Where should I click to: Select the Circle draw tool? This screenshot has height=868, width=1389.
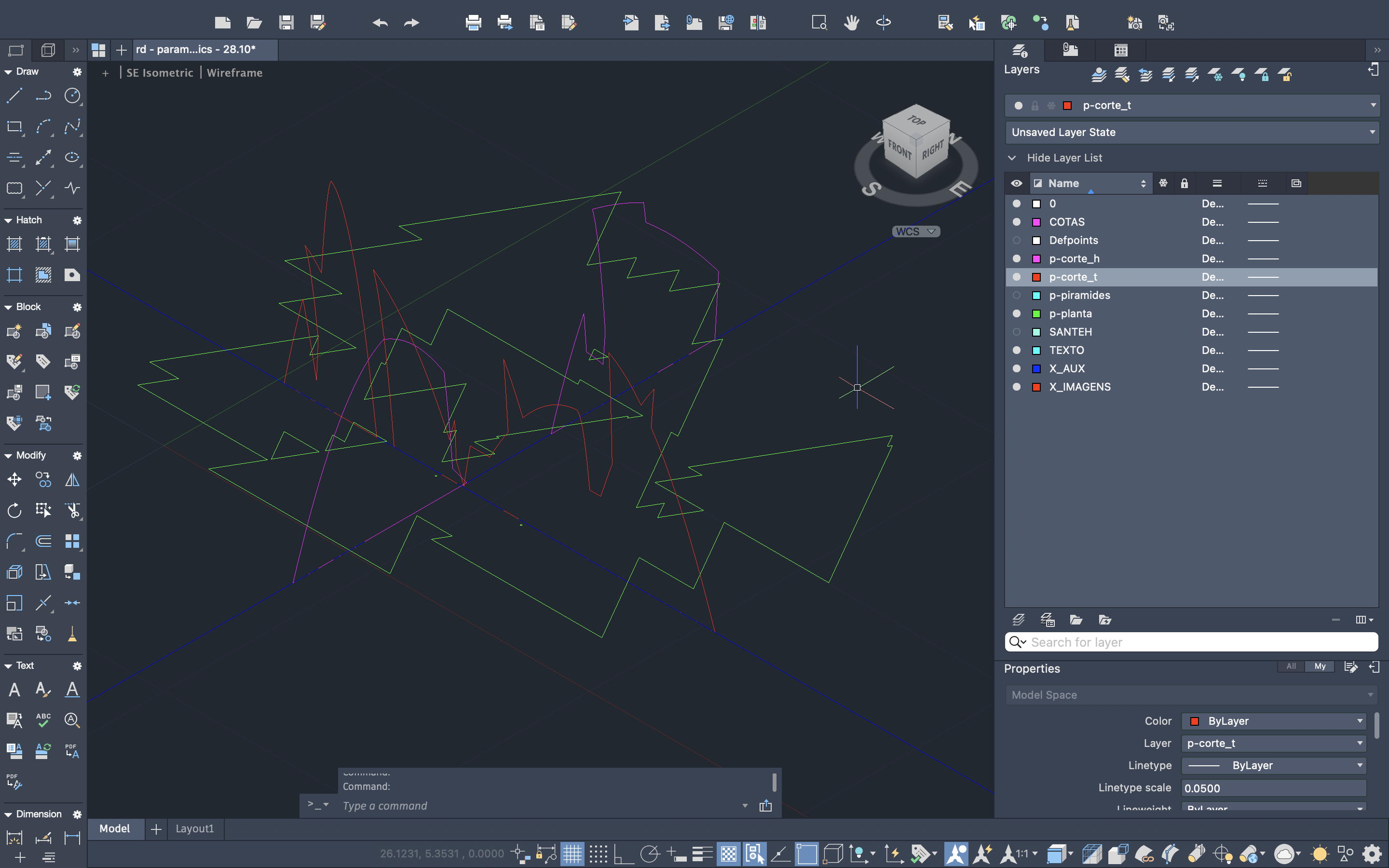coord(72,96)
